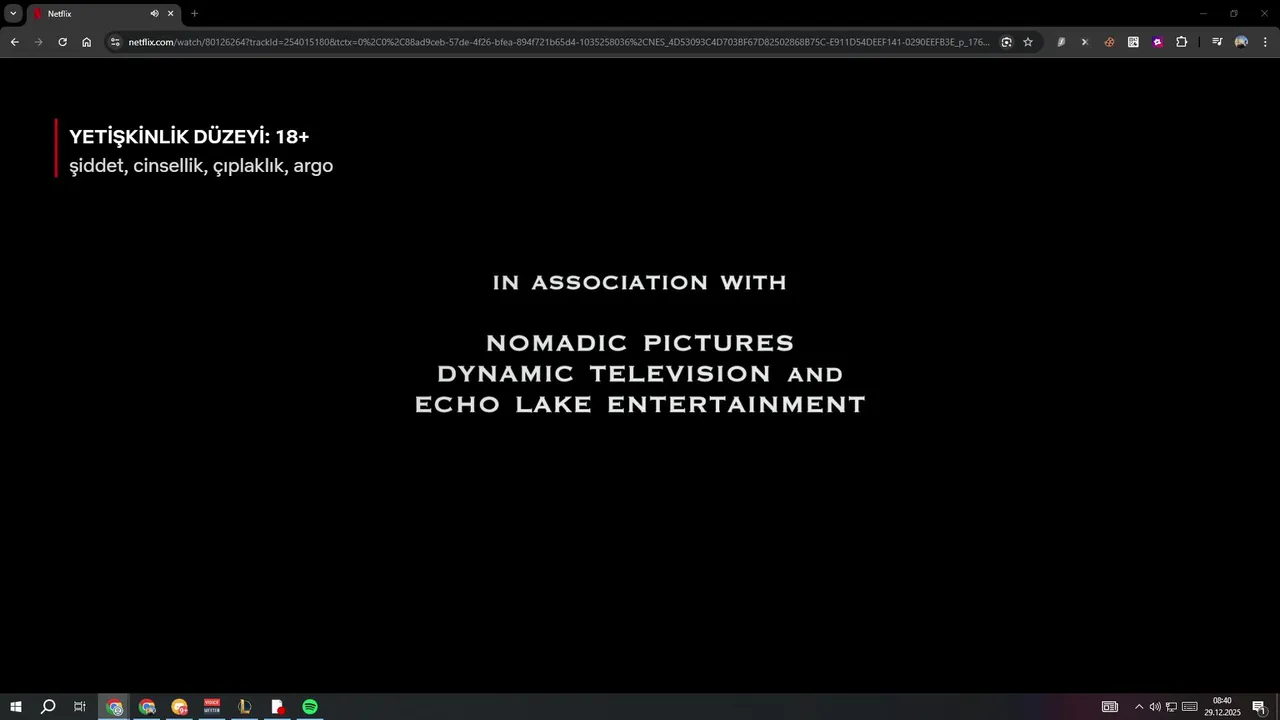This screenshot has height=720, width=1280.
Task: Open the touch keyboard tray icon
Action: pyautogui.click(x=1190, y=707)
